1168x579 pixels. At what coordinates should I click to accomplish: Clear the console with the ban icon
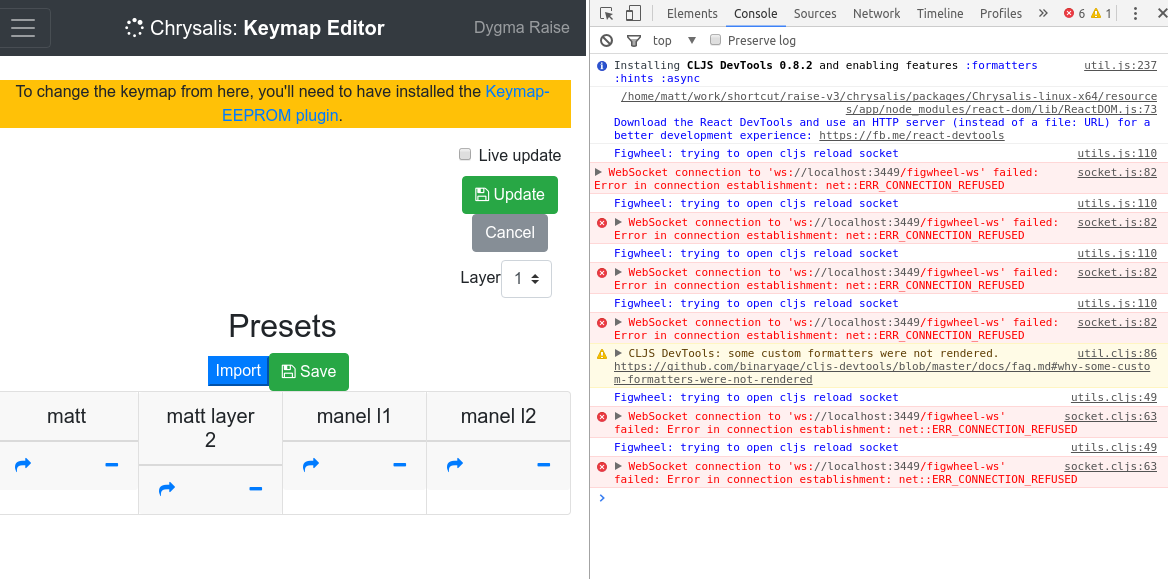pos(606,40)
